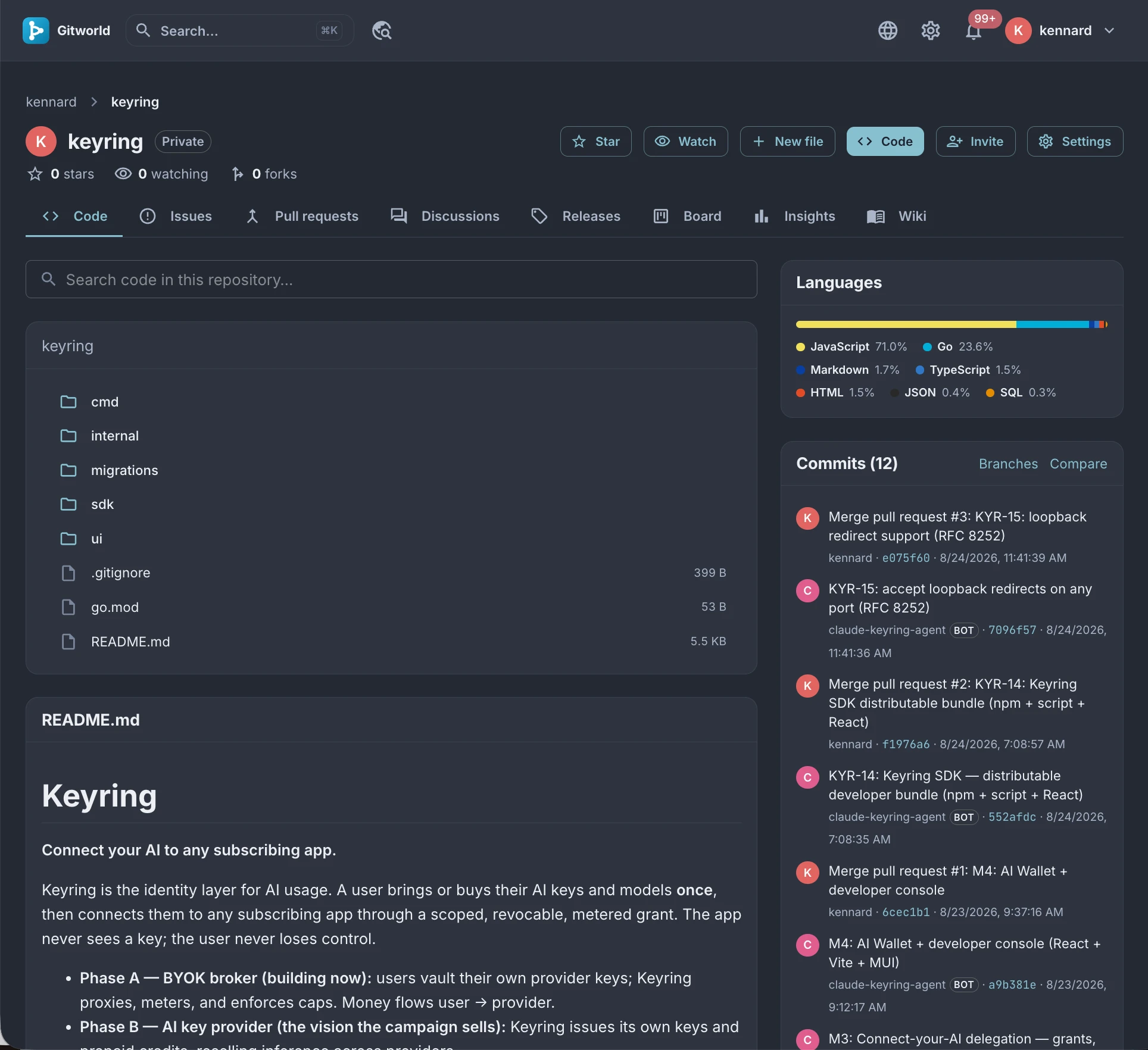
Task: Open the Branches link
Action: [x=1008, y=464]
